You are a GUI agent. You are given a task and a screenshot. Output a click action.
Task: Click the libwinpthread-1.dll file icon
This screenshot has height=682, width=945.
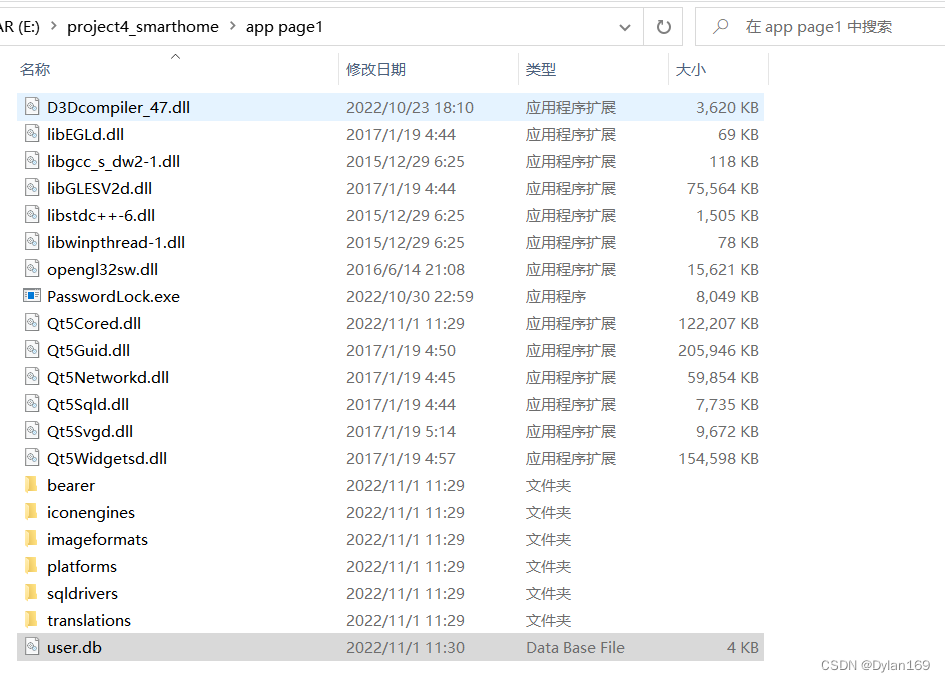coord(32,242)
